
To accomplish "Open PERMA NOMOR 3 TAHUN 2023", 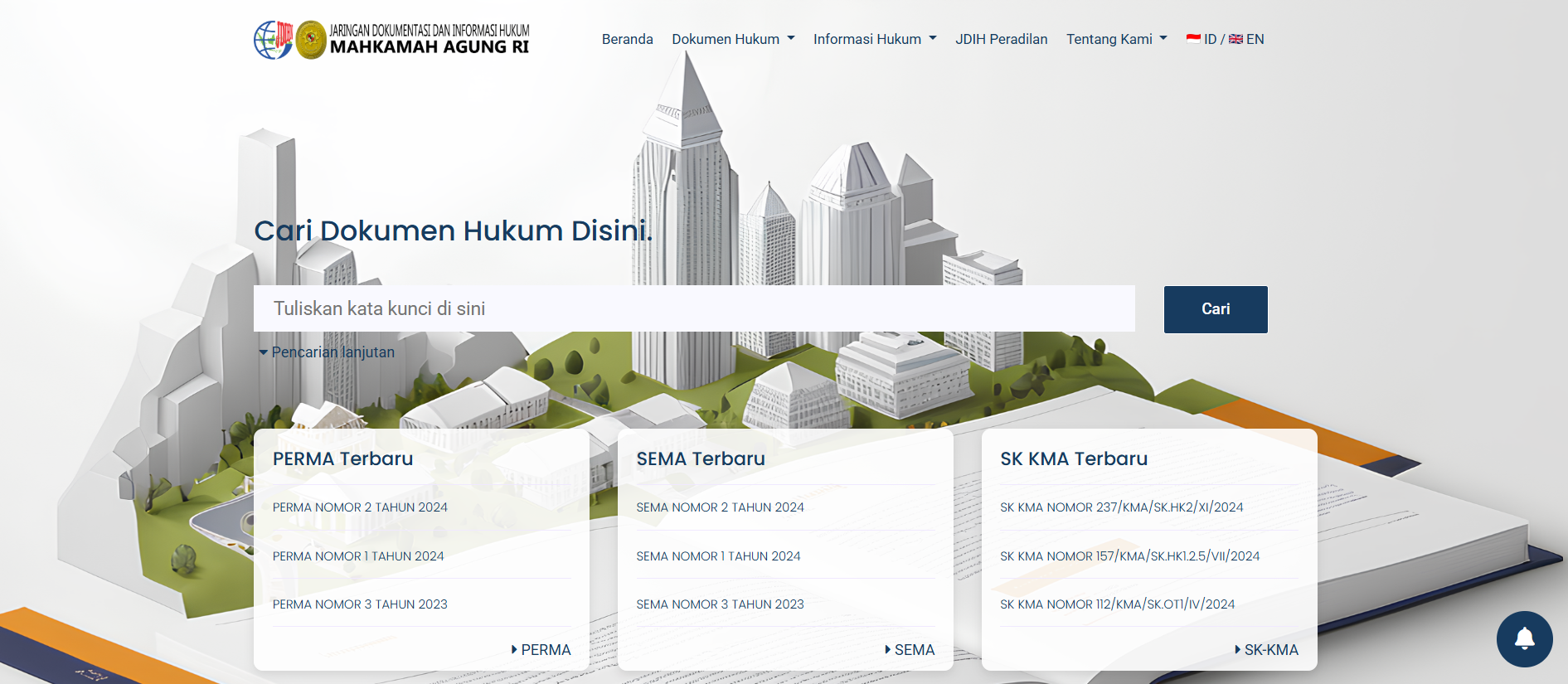I will click(360, 604).
